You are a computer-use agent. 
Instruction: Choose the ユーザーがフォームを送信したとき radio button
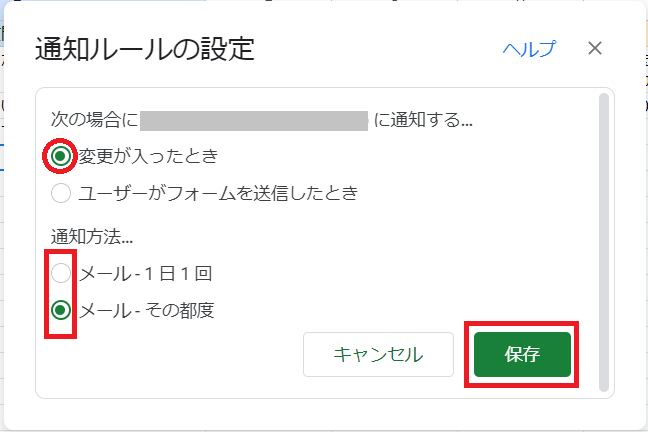point(61,192)
